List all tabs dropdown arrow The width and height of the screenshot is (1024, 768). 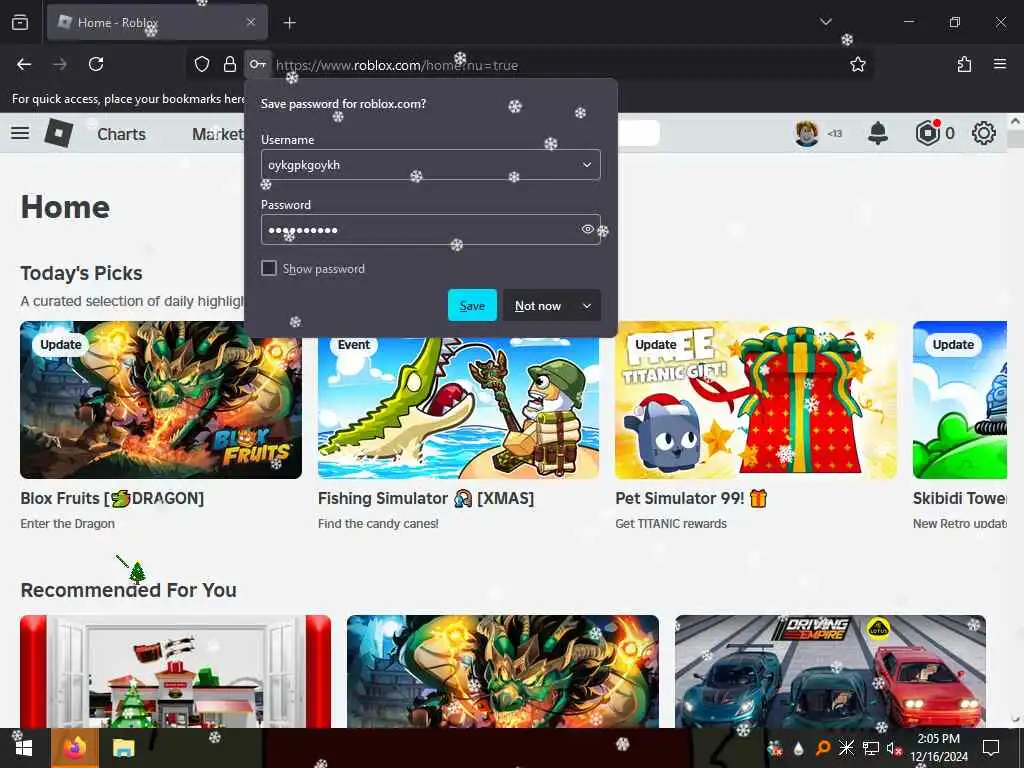tap(825, 22)
